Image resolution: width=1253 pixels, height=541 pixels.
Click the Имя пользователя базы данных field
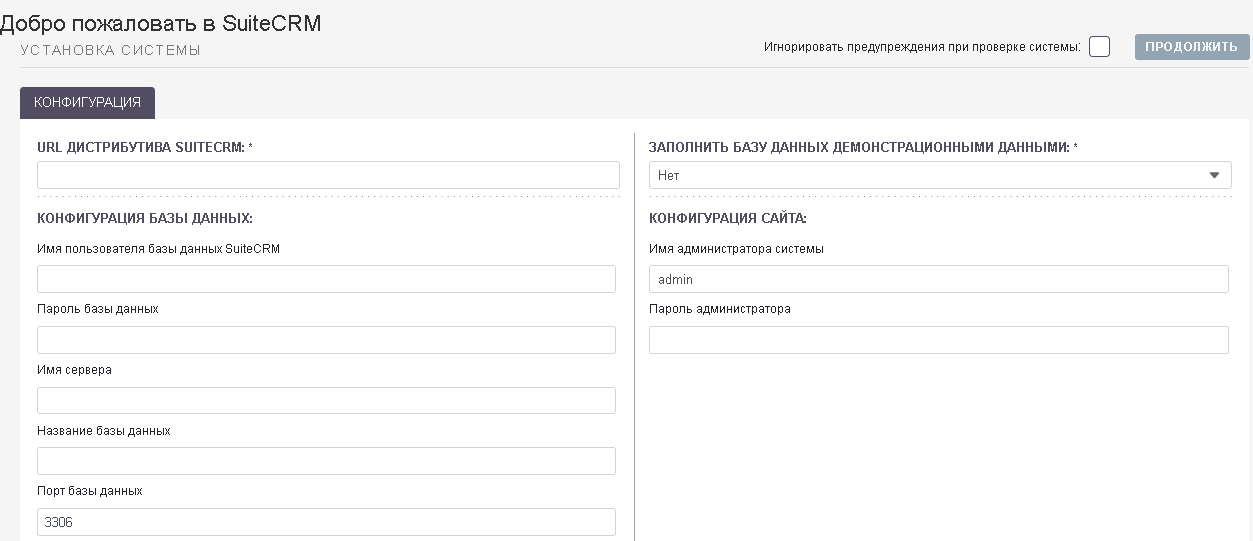(x=326, y=279)
